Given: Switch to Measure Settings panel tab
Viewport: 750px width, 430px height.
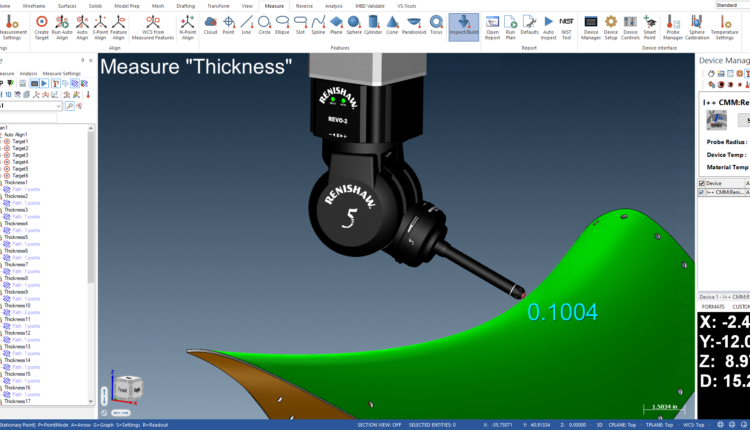Looking at the screenshot, I should [62, 73].
